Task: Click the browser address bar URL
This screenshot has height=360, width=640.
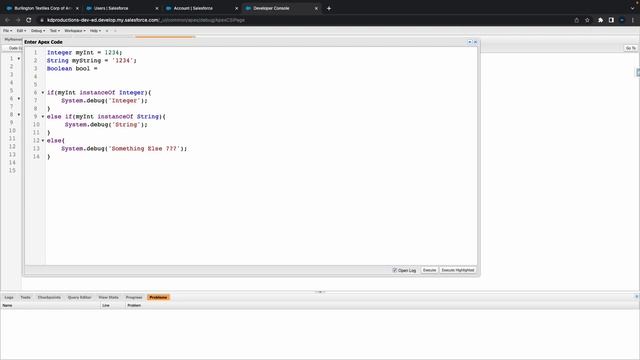Action: pyautogui.click(x=146, y=20)
